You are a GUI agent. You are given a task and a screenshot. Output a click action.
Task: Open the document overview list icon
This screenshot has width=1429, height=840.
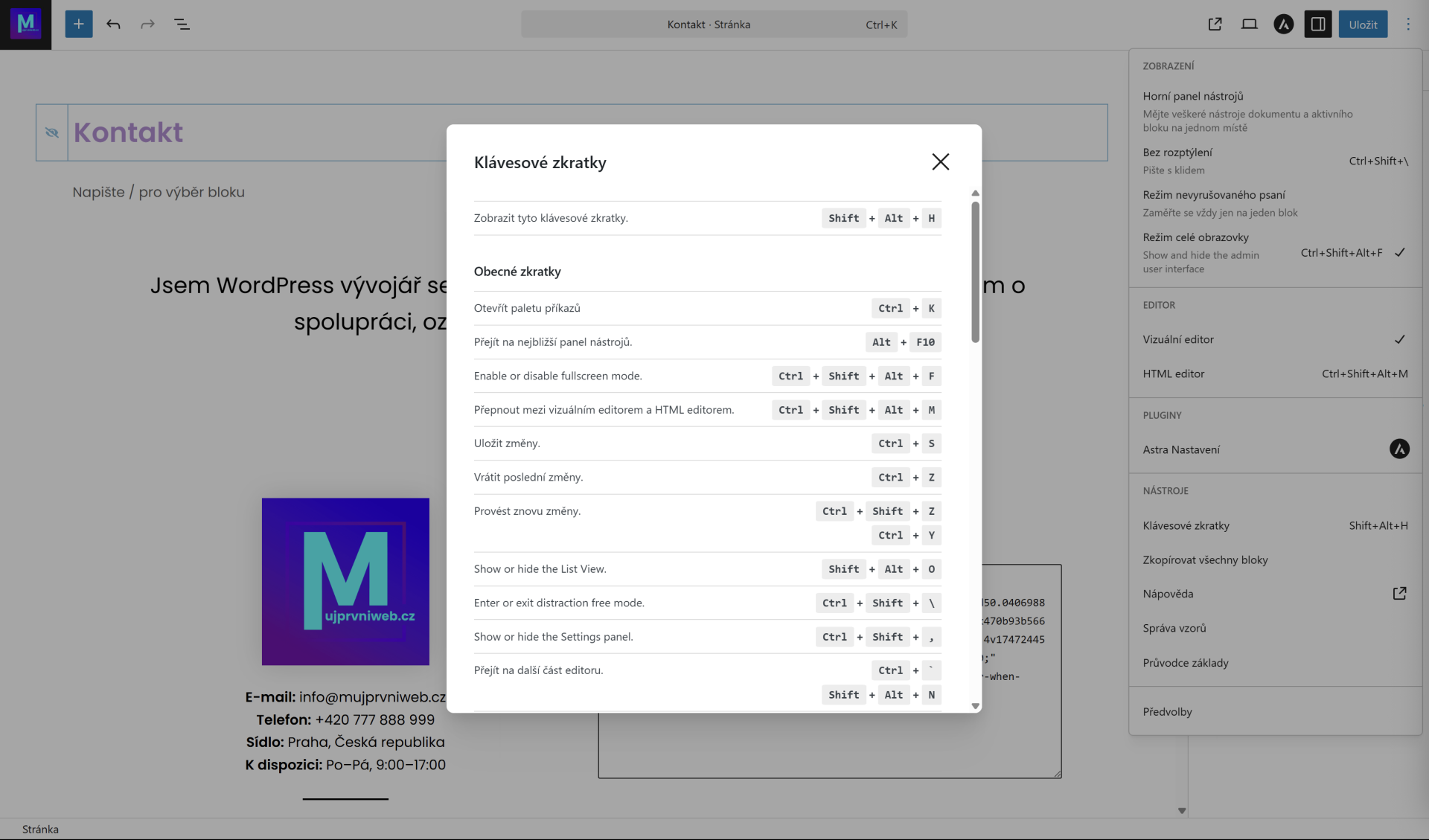(x=182, y=25)
